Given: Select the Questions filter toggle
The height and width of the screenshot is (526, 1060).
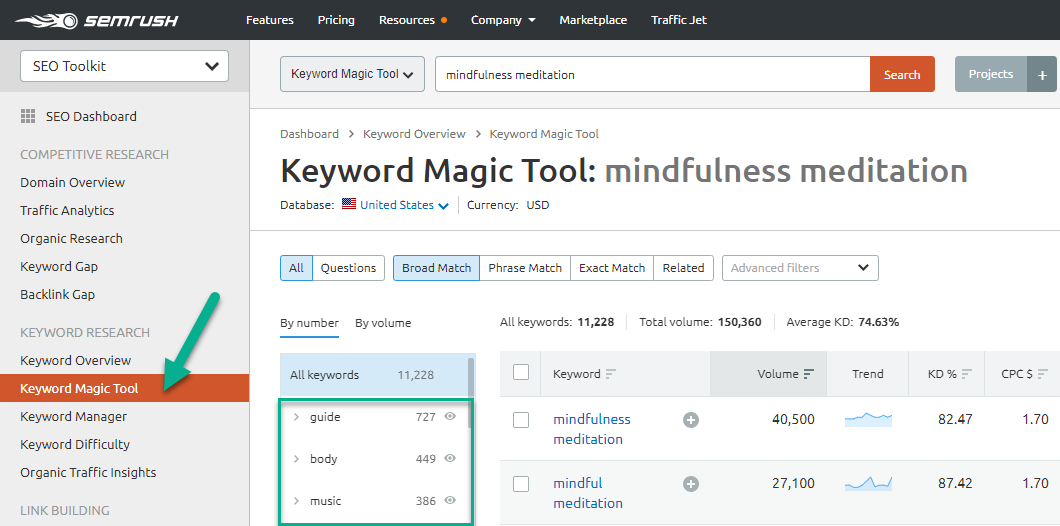Looking at the screenshot, I should [x=348, y=268].
